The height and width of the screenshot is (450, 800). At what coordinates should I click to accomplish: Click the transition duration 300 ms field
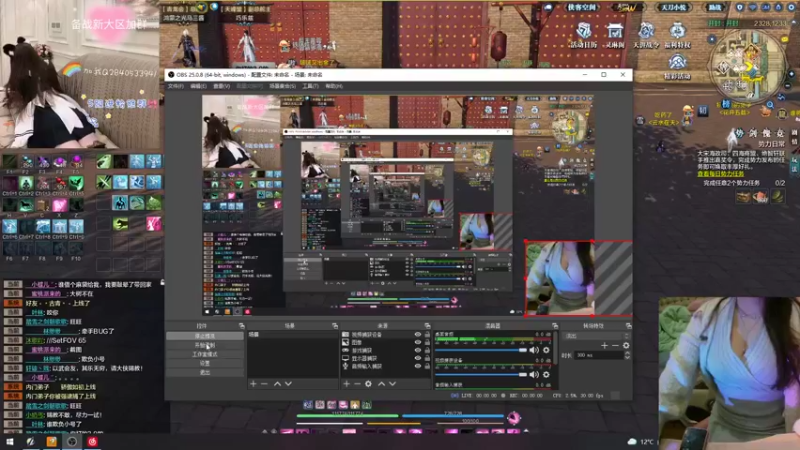tap(598, 355)
